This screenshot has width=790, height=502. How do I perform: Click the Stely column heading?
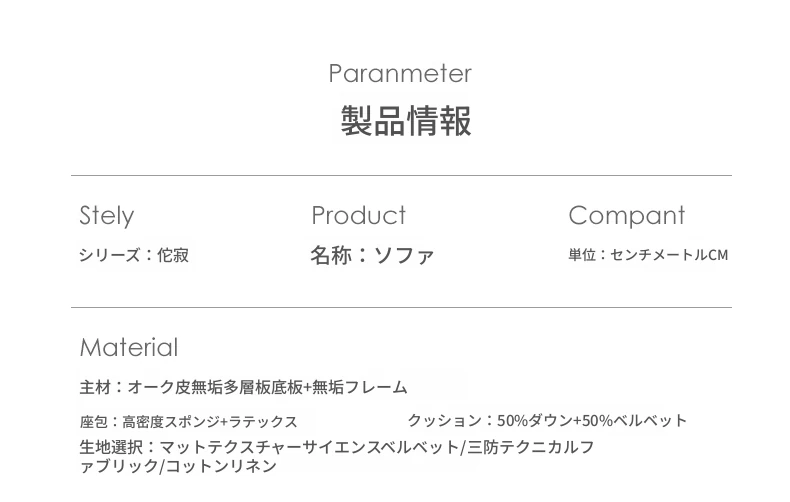tap(107, 216)
